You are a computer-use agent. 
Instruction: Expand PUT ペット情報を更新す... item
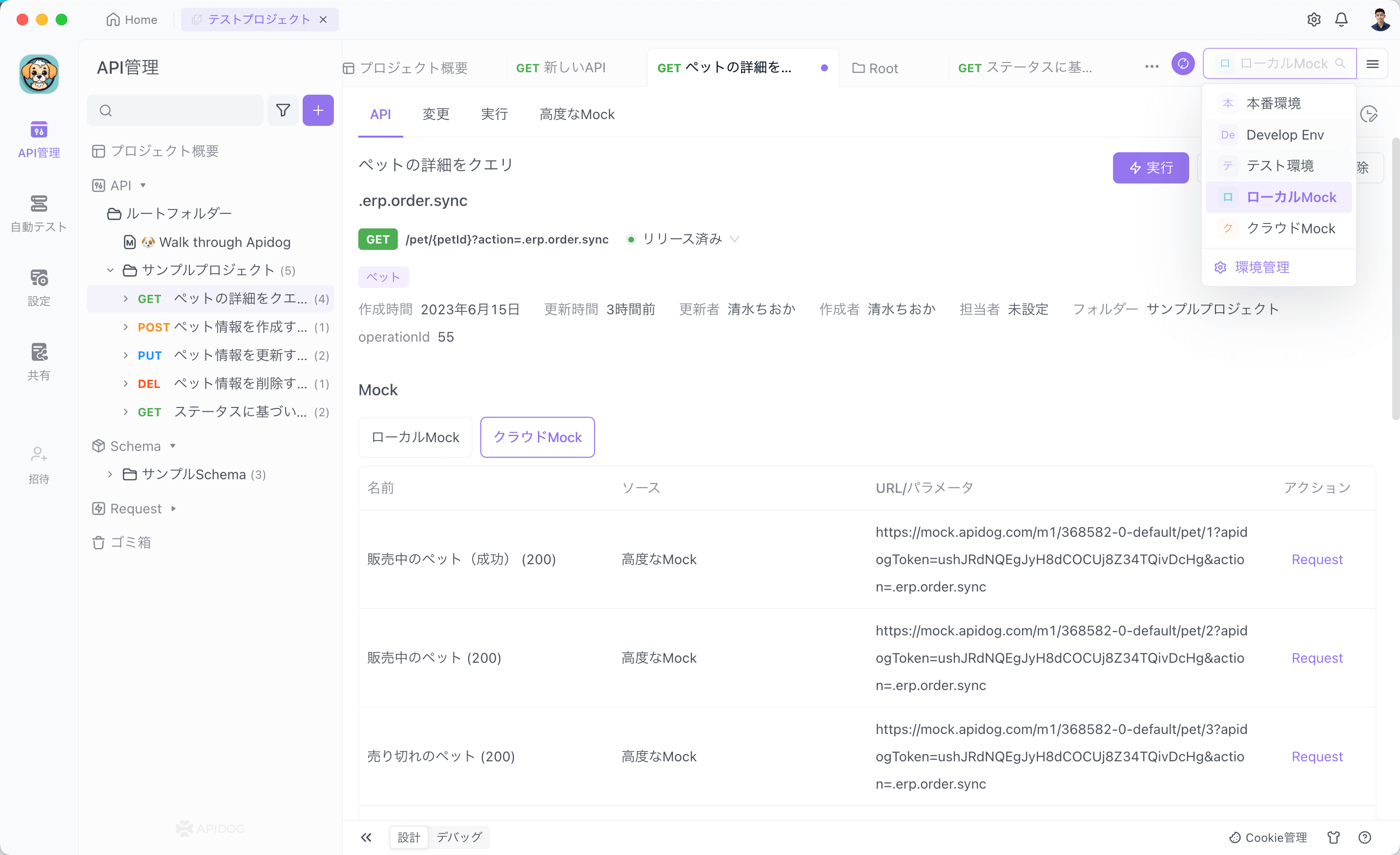125,355
